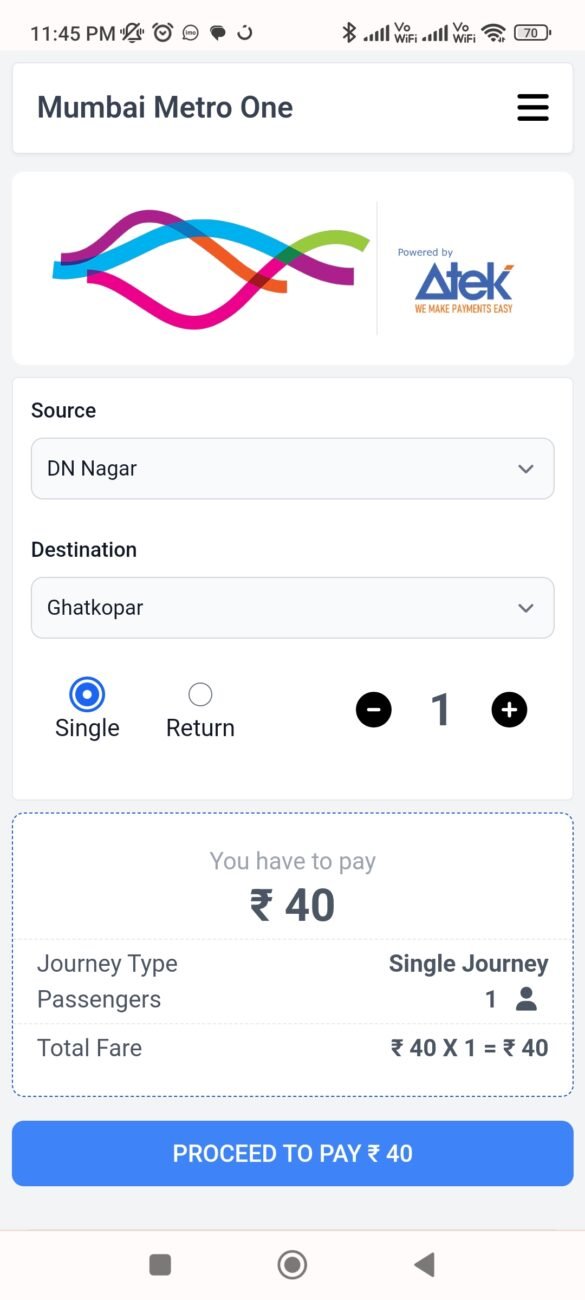Screen dimensions: 585x1300
Task: Tap the minus icon to decrease passengers
Action: 373,709
